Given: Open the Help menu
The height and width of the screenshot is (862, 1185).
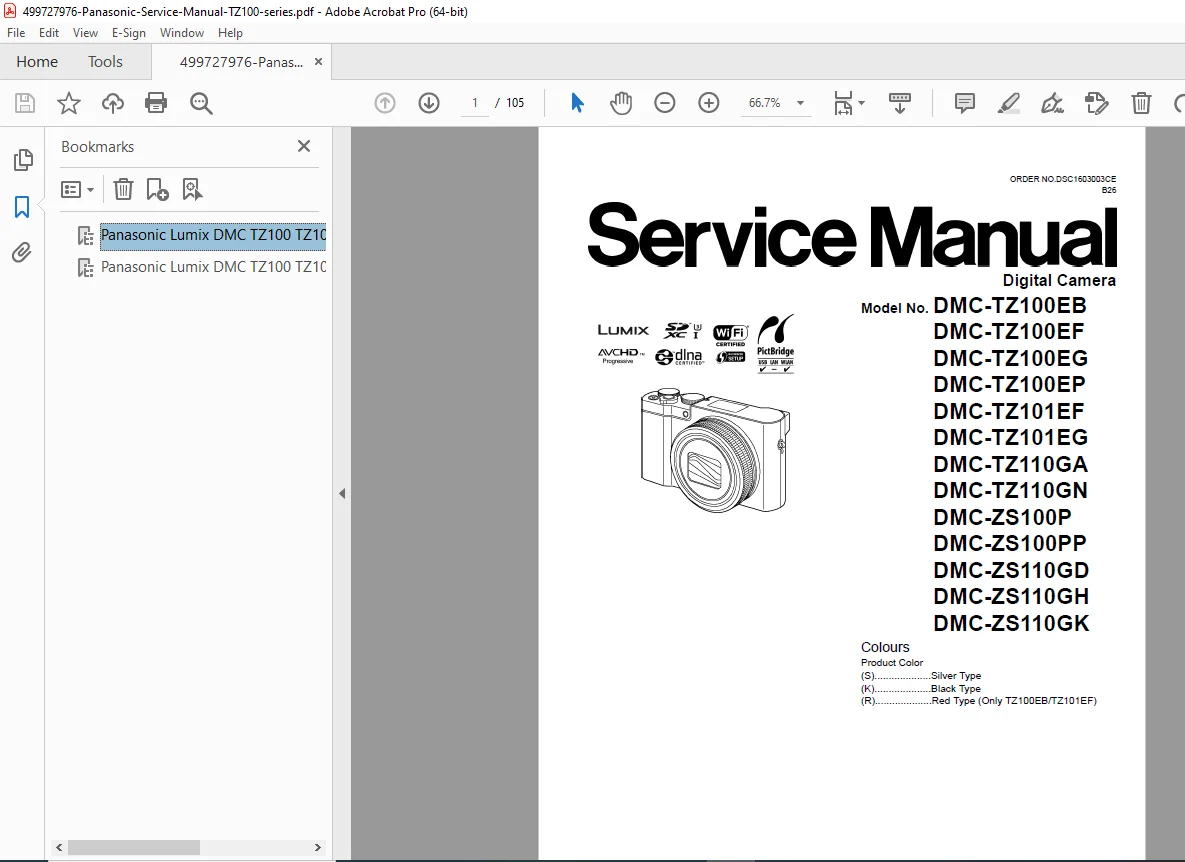Looking at the screenshot, I should point(231,32).
